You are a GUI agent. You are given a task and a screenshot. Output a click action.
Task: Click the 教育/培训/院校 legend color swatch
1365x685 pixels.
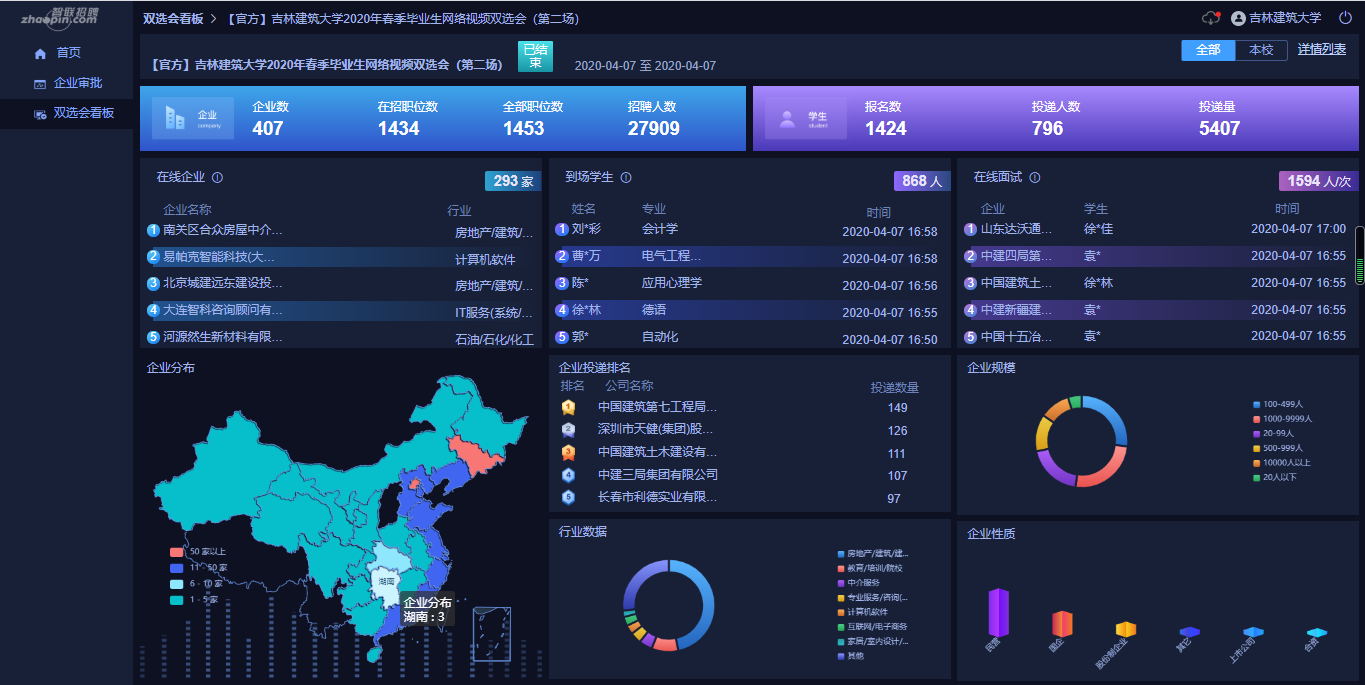pyautogui.click(x=841, y=568)
